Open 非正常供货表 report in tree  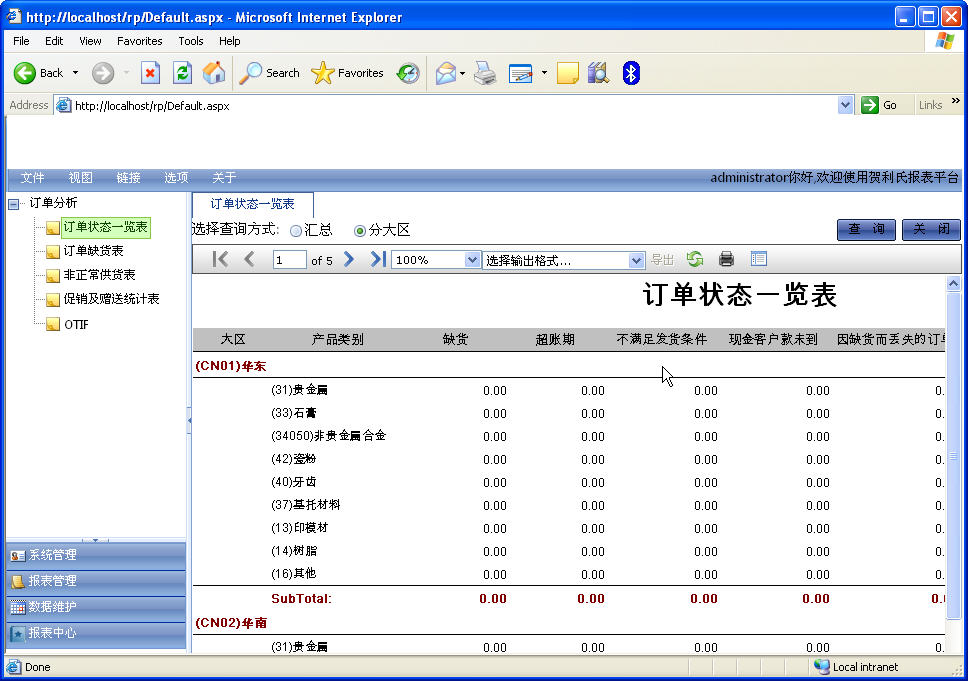pos(99,275)
